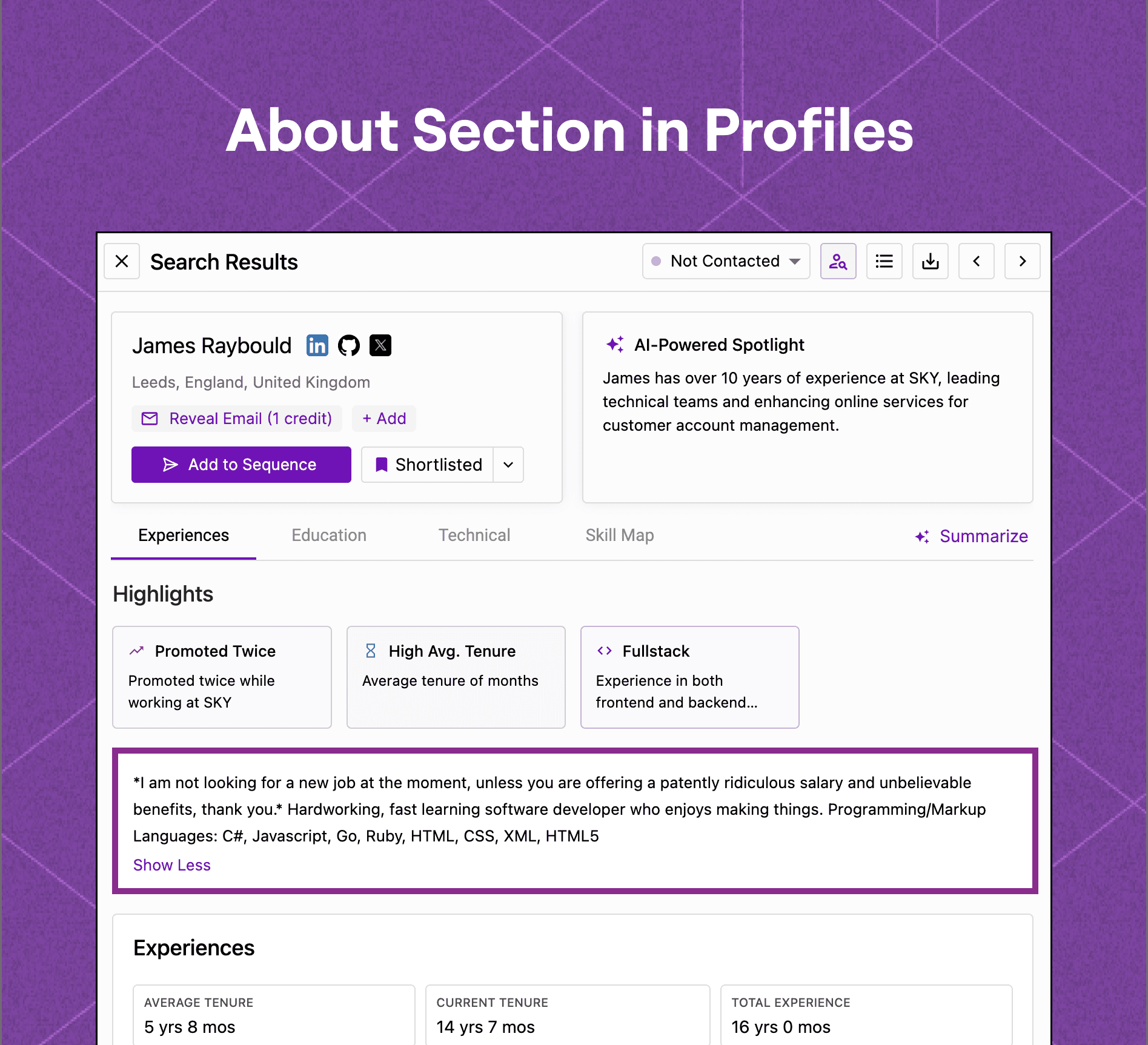1148x1045 pixels.
Task: Open the X (Twitter) profile icon
Action: (x=380, y=345)
